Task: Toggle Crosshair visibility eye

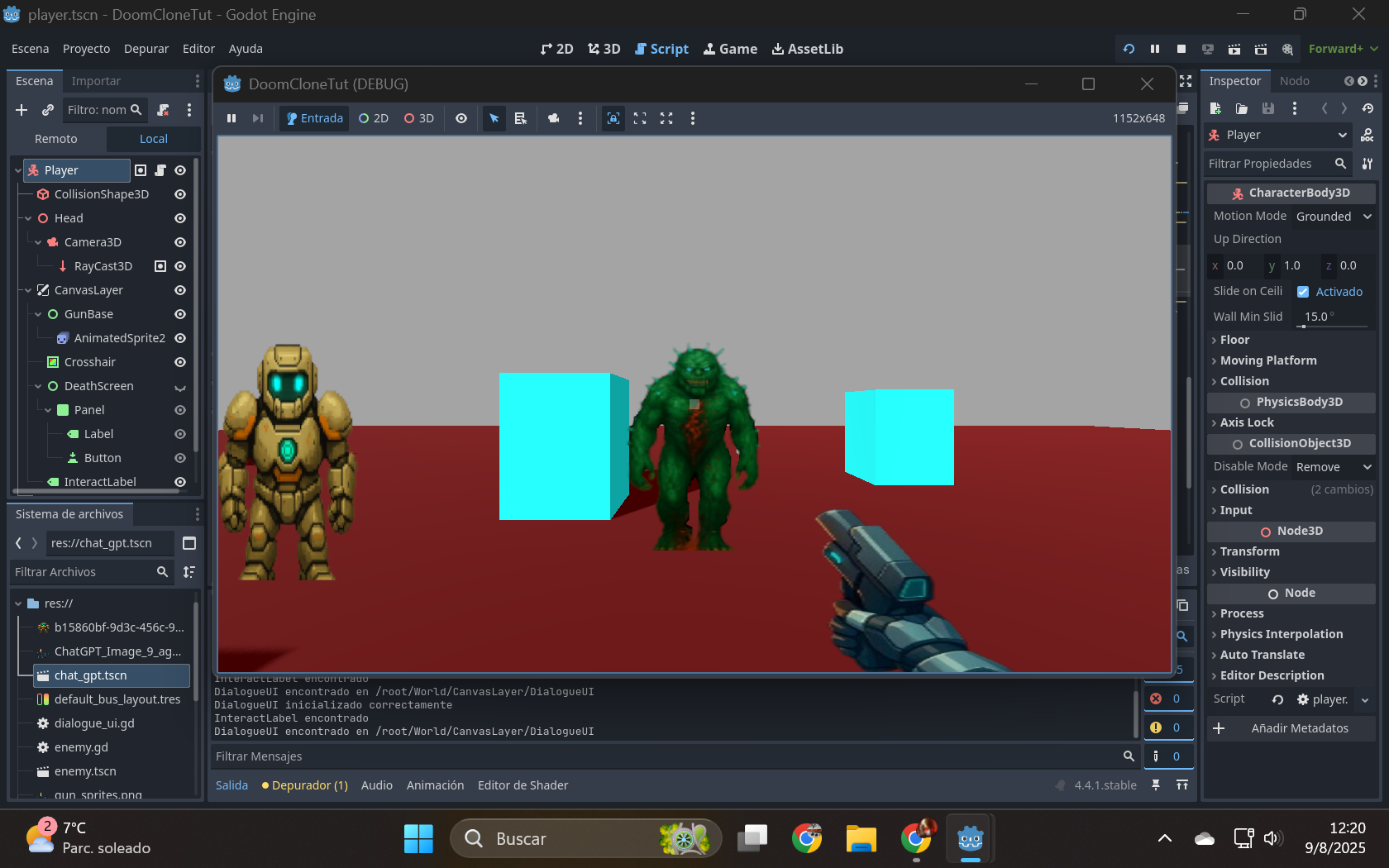Action: [180, 362]
